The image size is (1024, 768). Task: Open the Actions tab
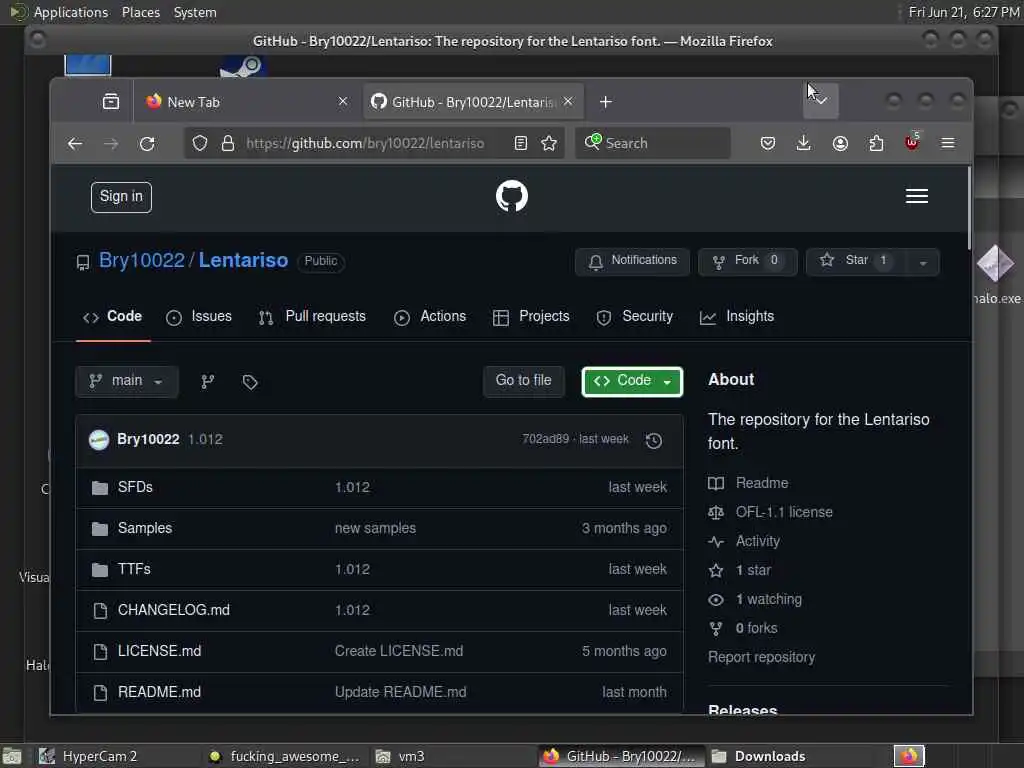pos(430,317)
